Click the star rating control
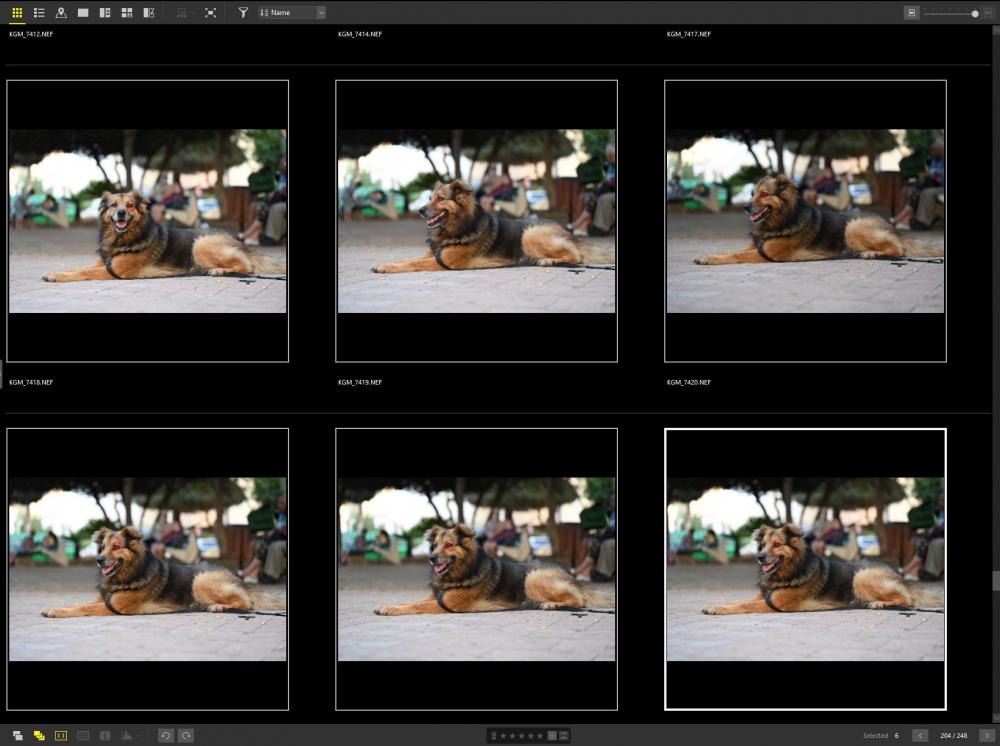Image resolution: width=1000 pixels, height=746 pixels. pos(521,736)
